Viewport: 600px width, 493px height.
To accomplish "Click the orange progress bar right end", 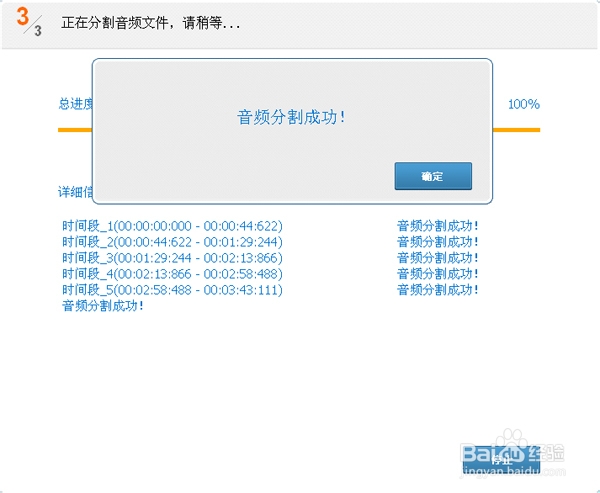I will pos(517,130).
